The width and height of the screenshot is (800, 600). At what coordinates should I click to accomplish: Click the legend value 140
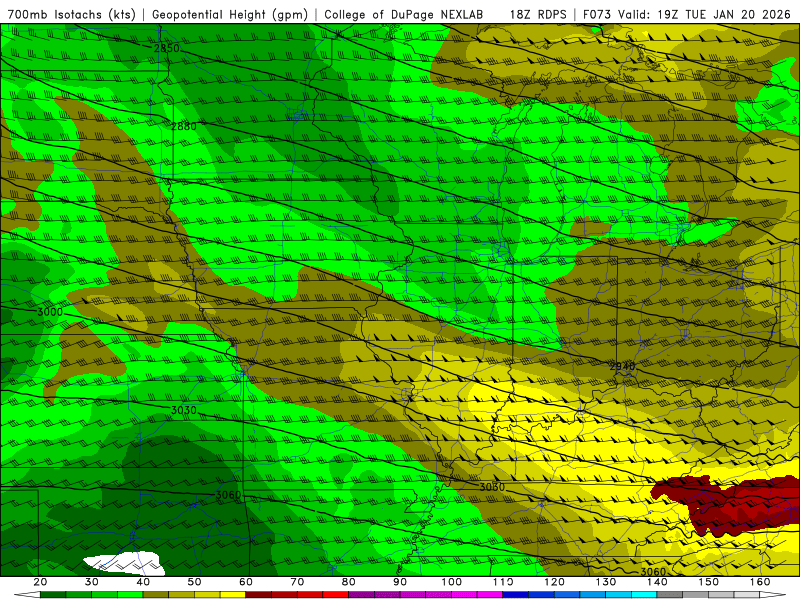click(x=657, y=582)
